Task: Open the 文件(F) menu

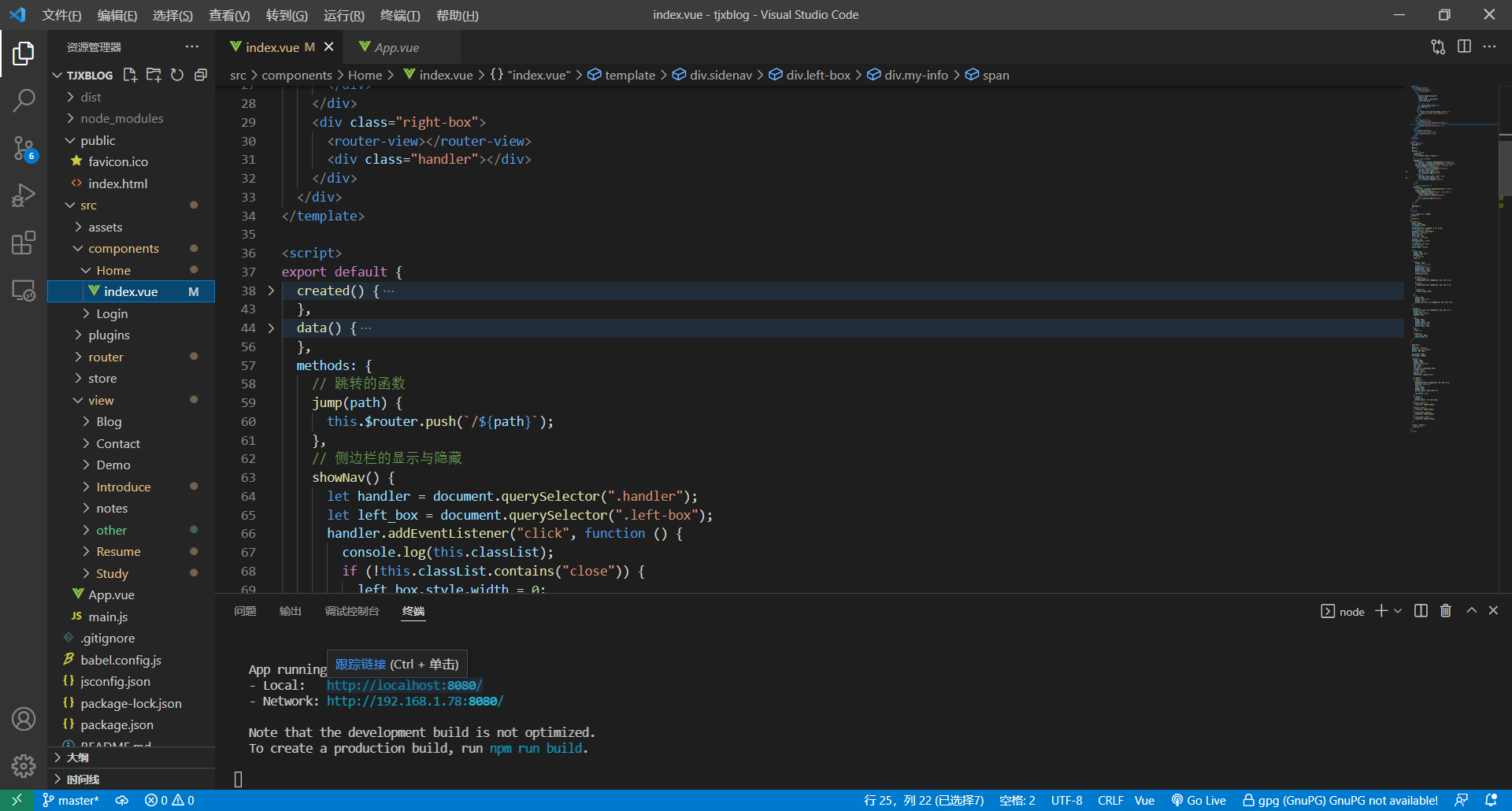Action: pyautogui.click(x=61, y=15)
